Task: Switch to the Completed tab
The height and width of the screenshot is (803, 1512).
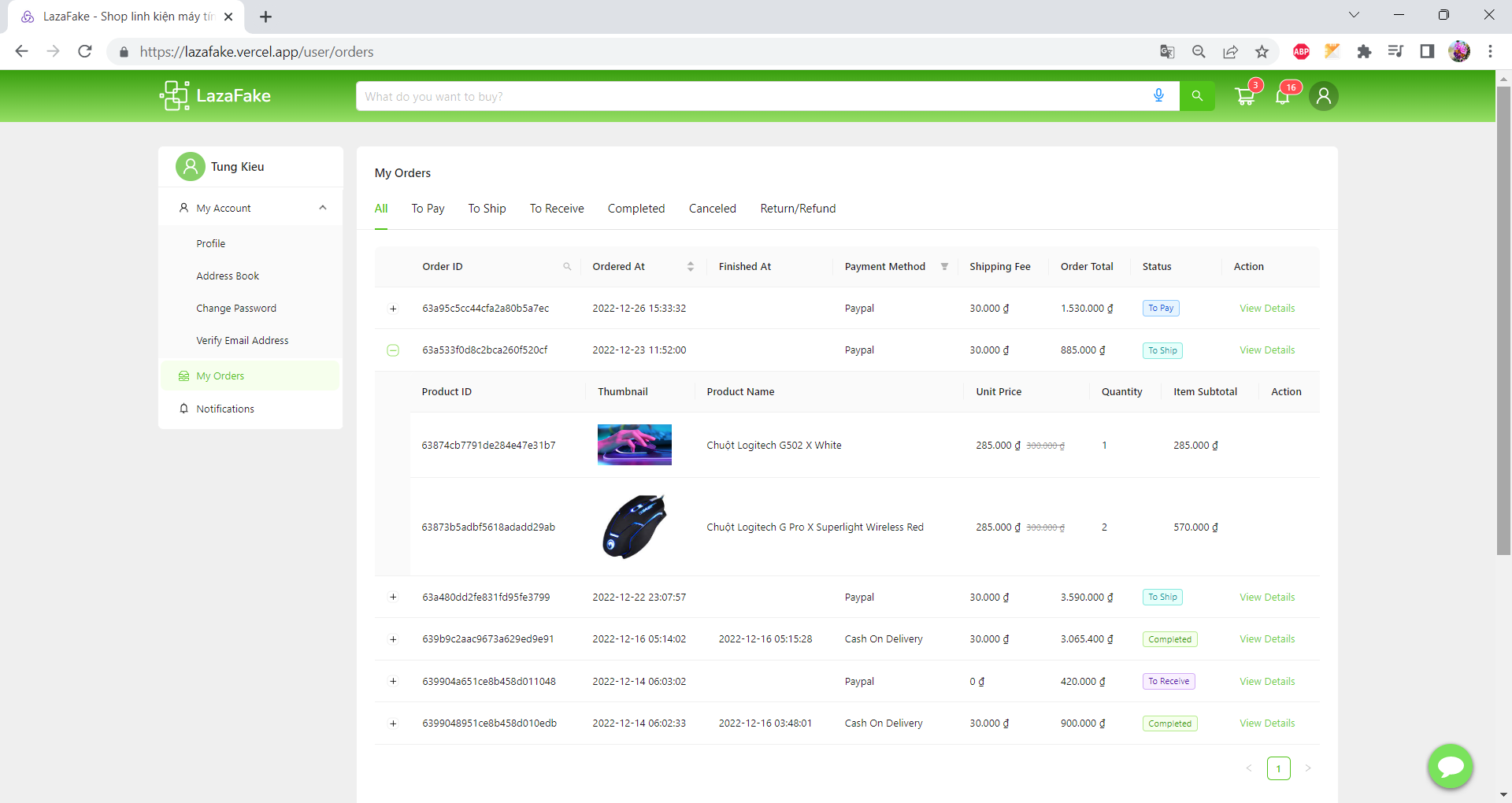Action: (636, 209)
